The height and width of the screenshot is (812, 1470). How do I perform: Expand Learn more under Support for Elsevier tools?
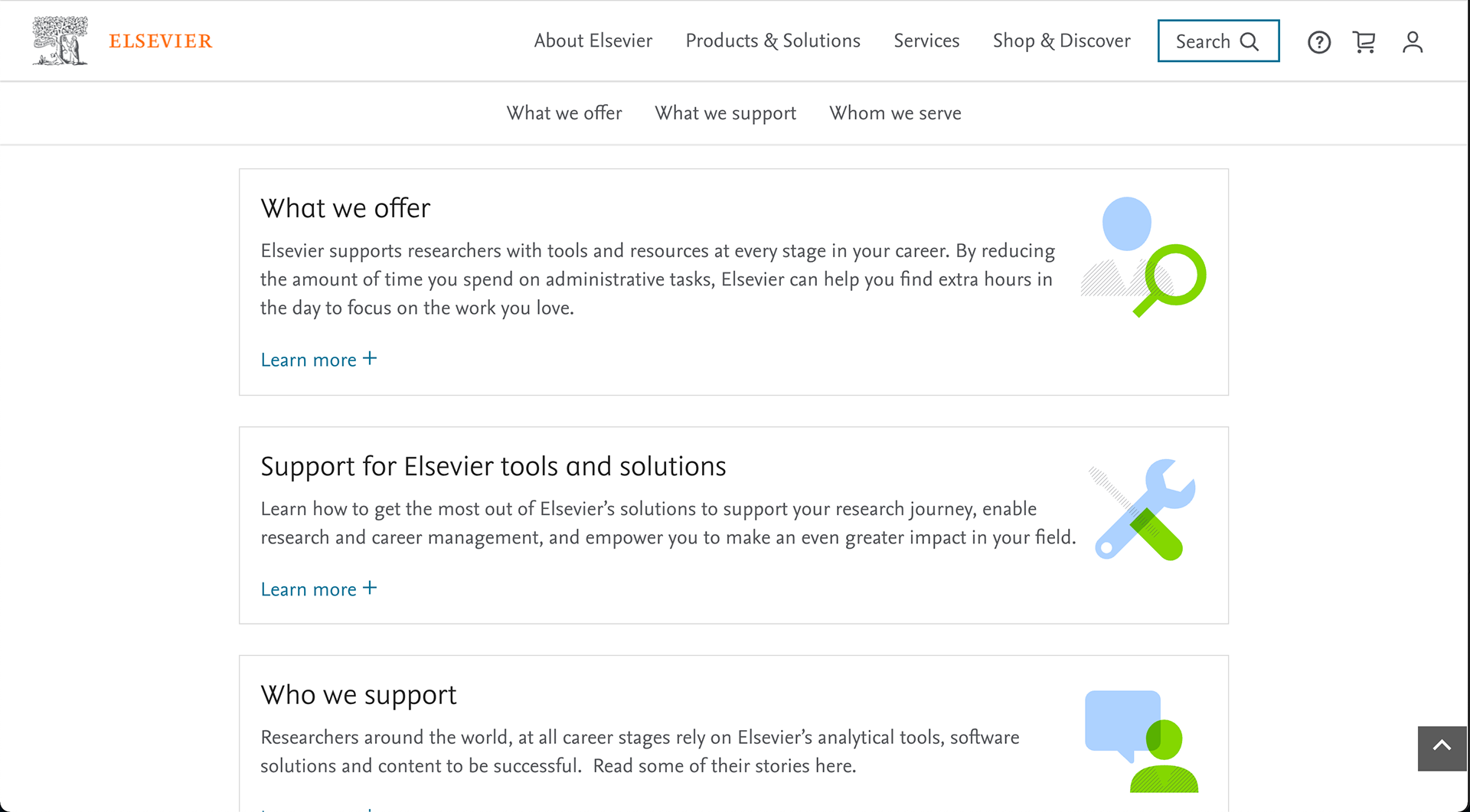pos(318,589)
